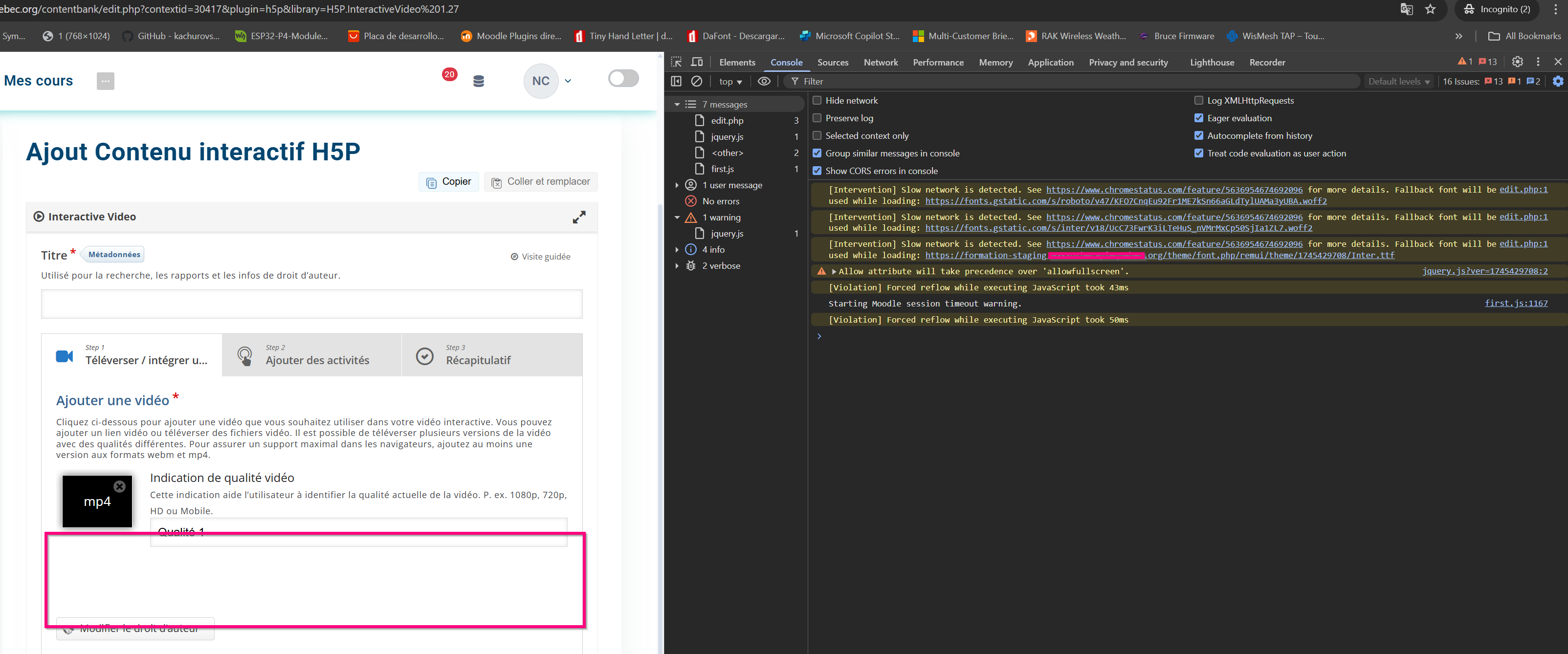Disable Show CORS errors in console
The image size is (1568, 654).
tap(817, 171)
